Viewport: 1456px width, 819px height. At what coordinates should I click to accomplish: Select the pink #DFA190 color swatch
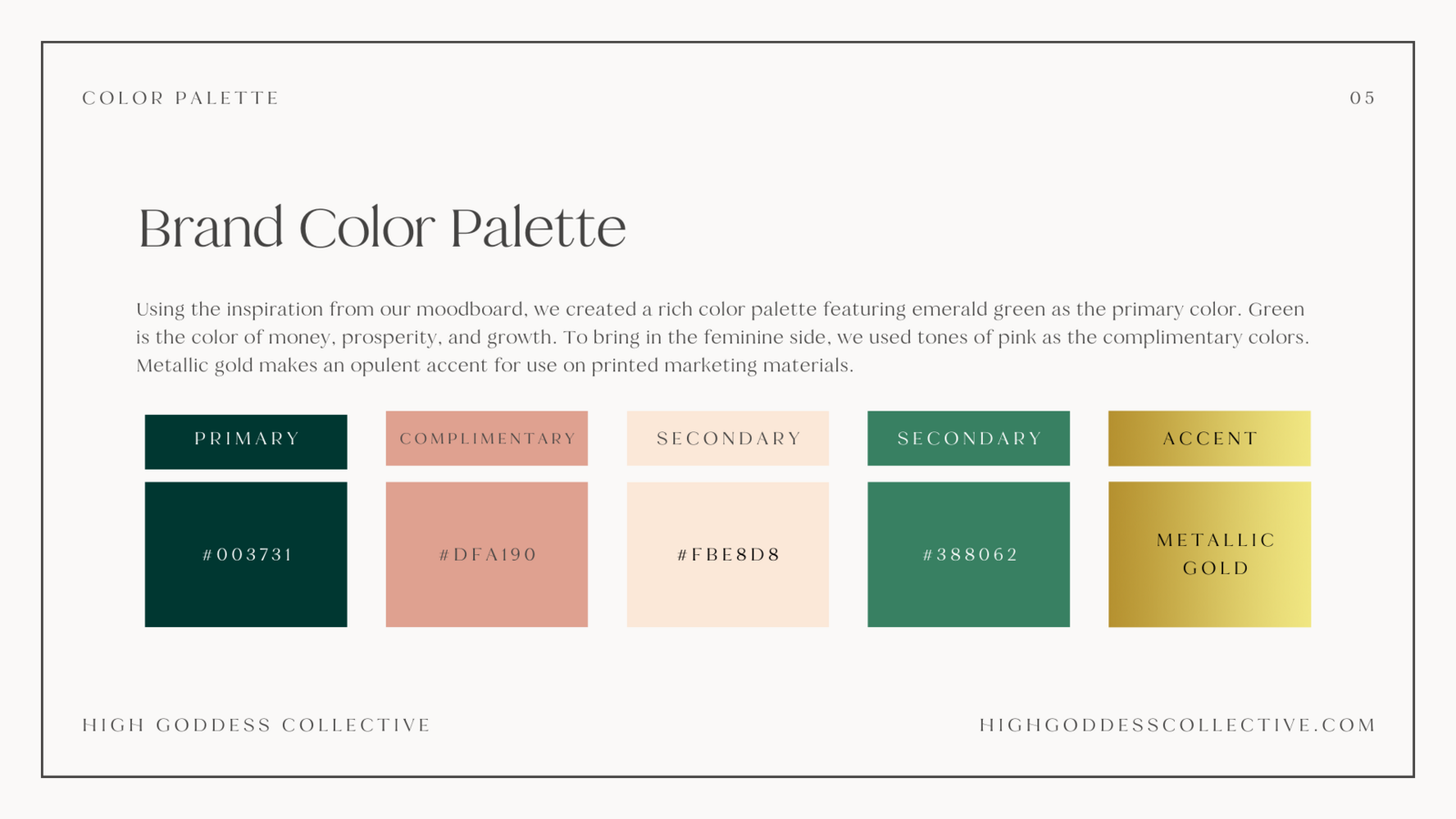click(x=487, y=554)
